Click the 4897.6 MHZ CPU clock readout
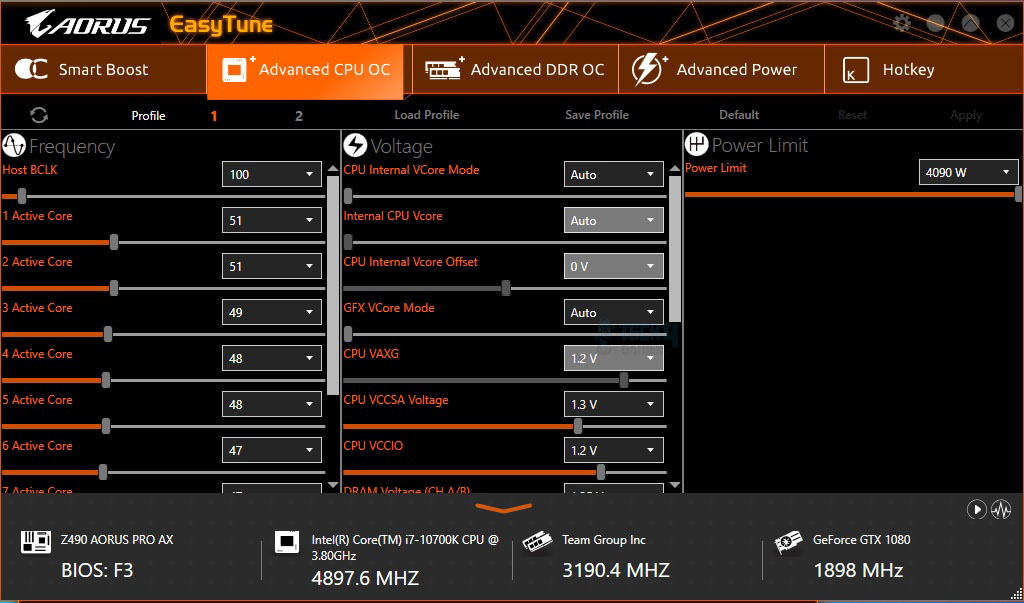This screenshot has width=1024, height=603. click(365, 578)
